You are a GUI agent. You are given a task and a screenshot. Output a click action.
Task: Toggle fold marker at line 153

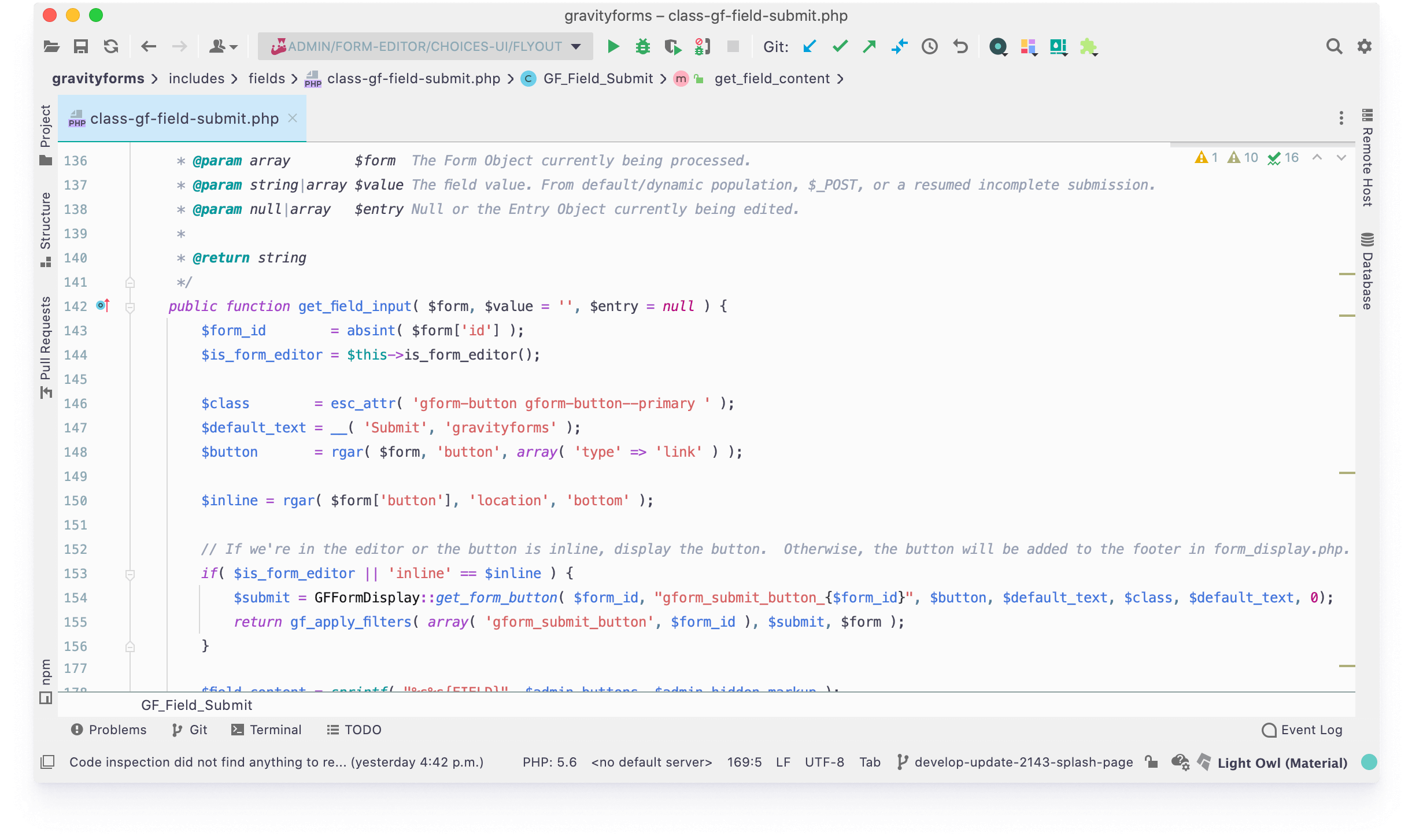(x=130, y=574)
